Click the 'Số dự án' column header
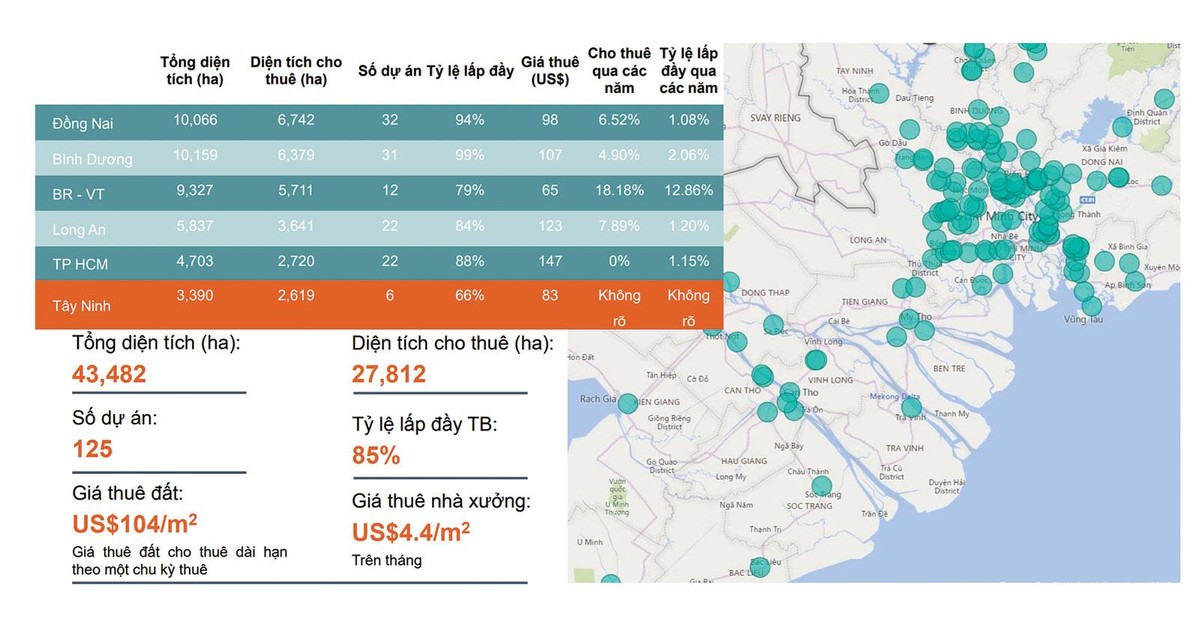 (x=389, y=70)
